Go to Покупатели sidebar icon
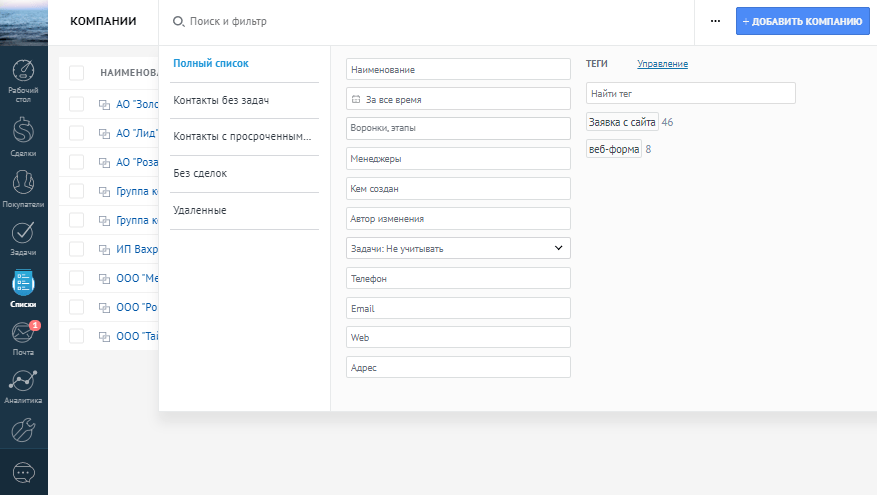 24,186
